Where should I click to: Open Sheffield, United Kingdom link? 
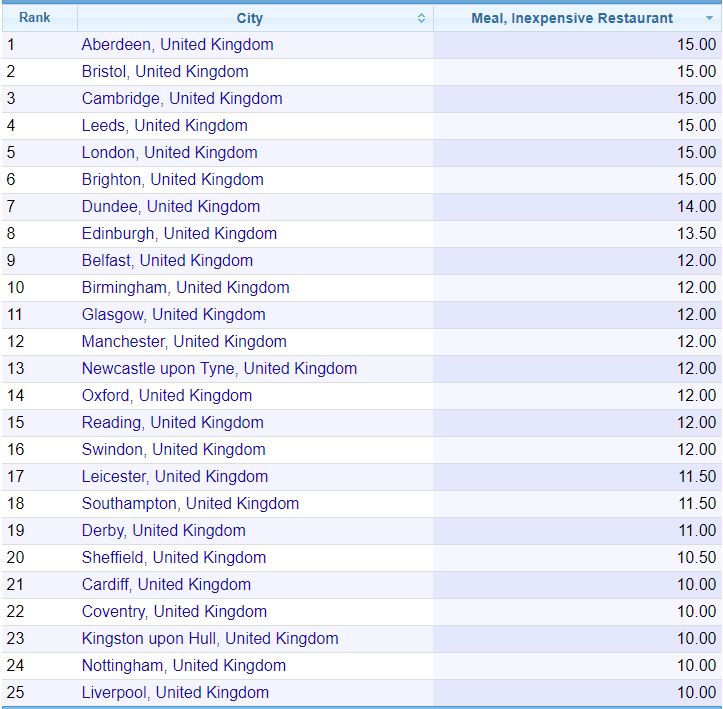click(x=174, y=557)
